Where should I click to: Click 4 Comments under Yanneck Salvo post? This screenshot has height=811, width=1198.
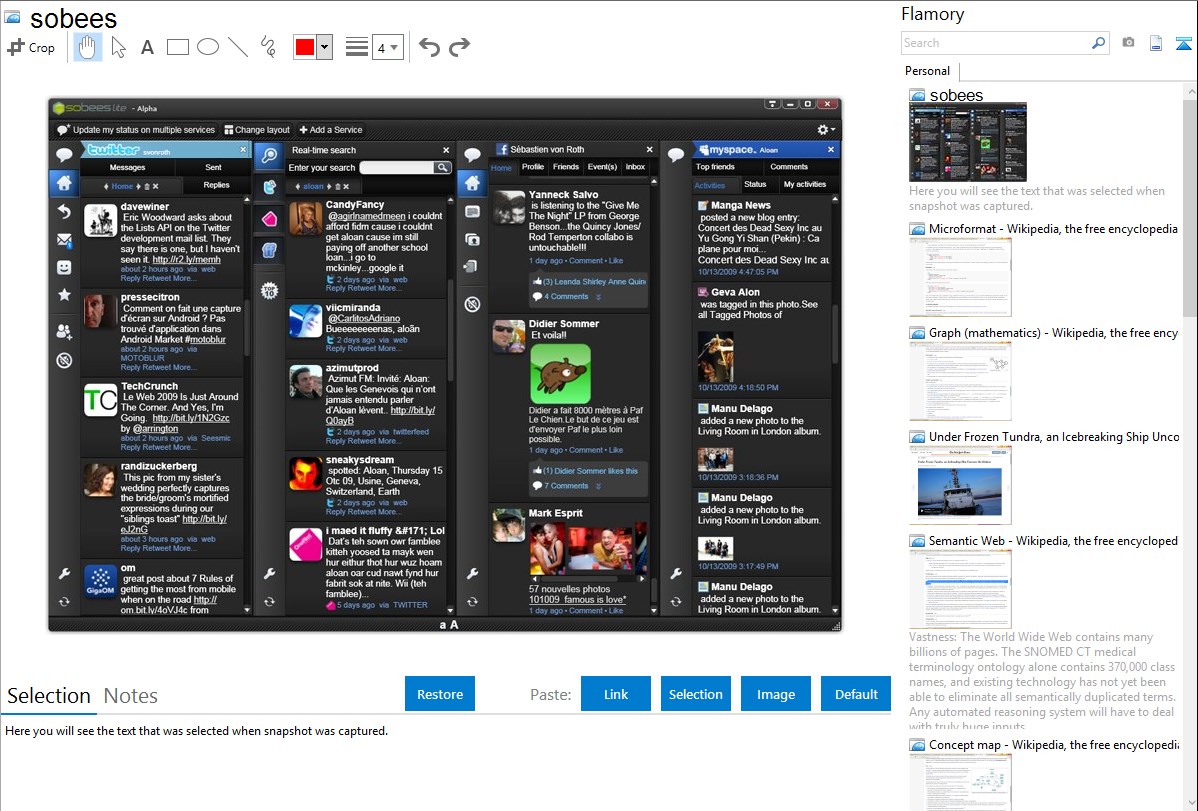click(565, 297)
